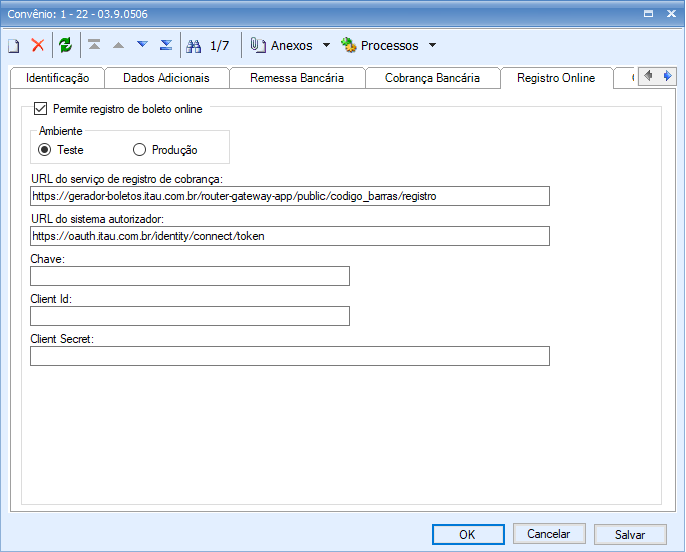Go to next record arrow
Screen dimensions: 686x552
click(142, 44)
